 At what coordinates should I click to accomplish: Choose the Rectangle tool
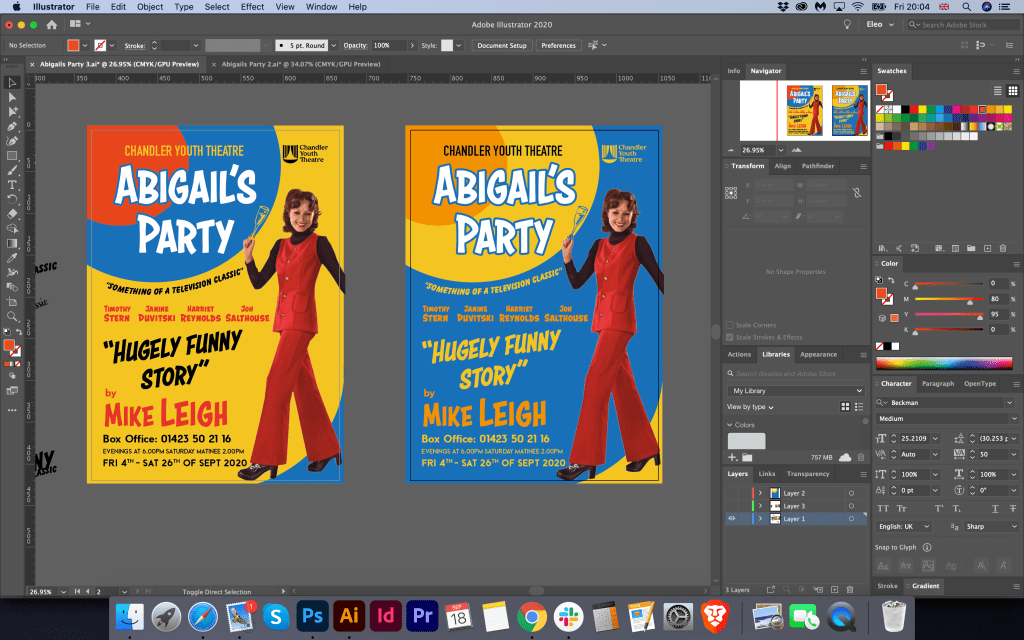click(x=13, y=155)
